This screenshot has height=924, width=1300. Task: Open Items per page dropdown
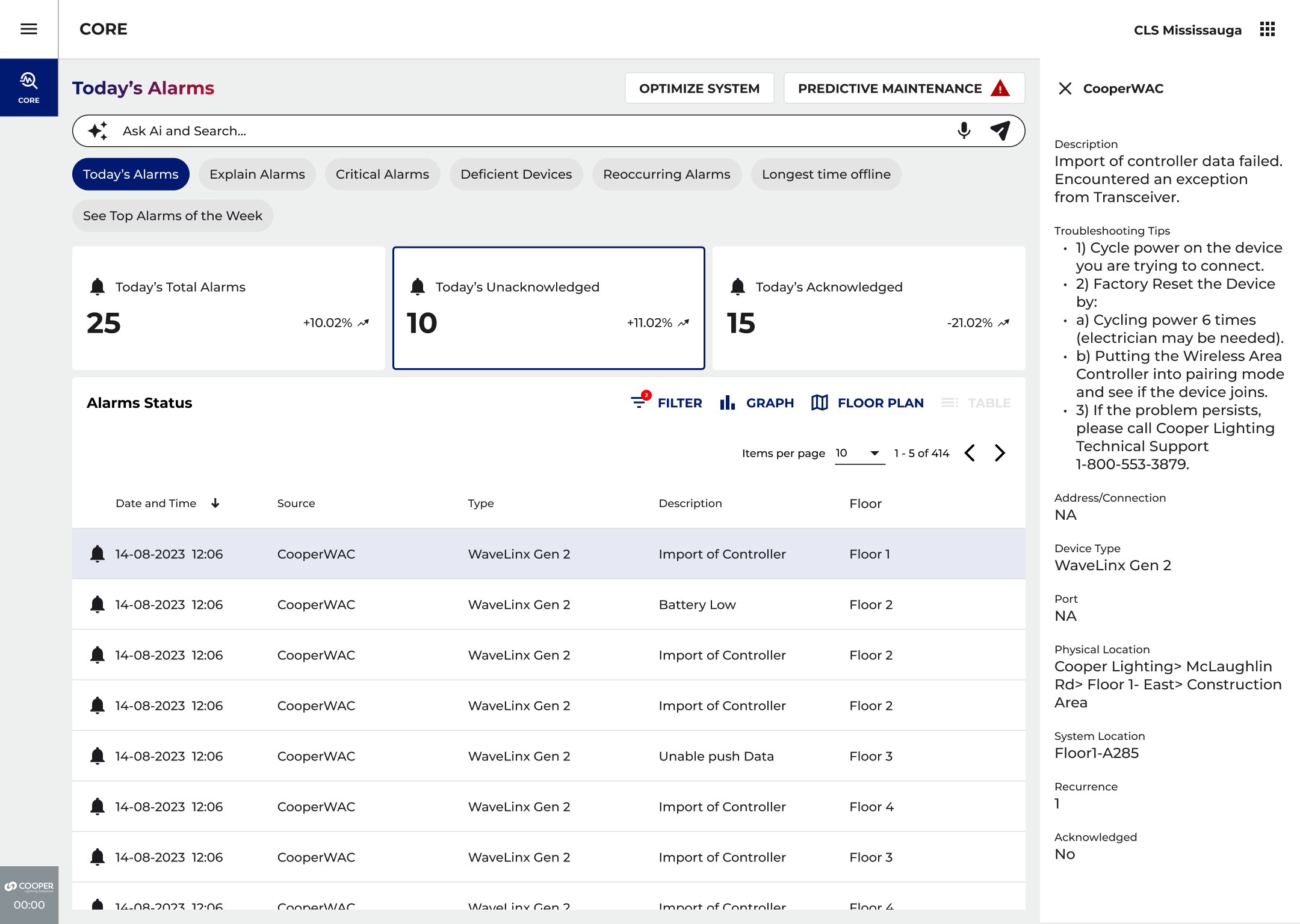tap(860, 453)
